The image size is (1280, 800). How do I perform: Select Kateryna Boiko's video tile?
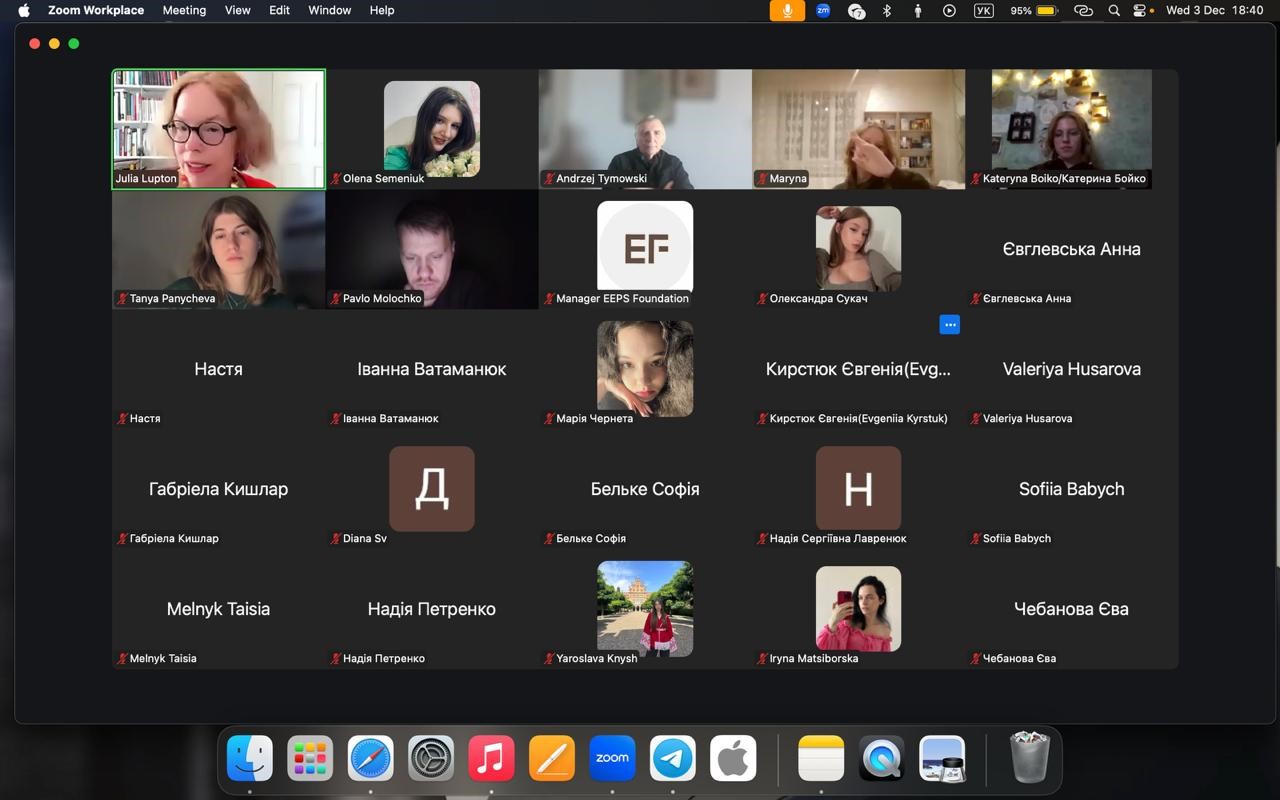(1072, 129)
